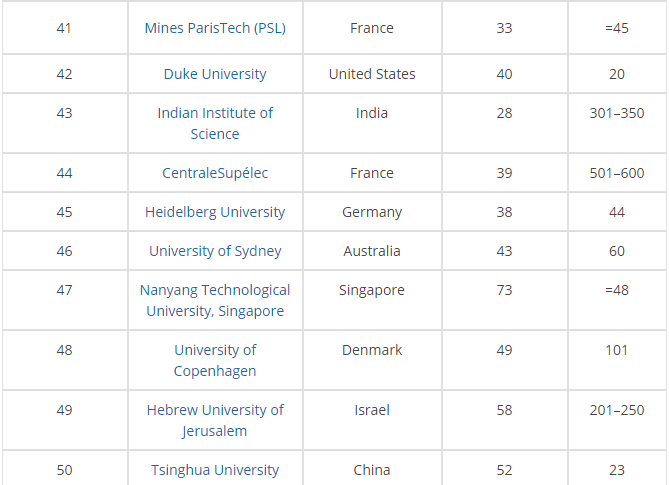This screenshot has height=485, width=669.
Task: Click the 201–250 ranking cell
Action: pyautogui.click(x=617, y=410)
